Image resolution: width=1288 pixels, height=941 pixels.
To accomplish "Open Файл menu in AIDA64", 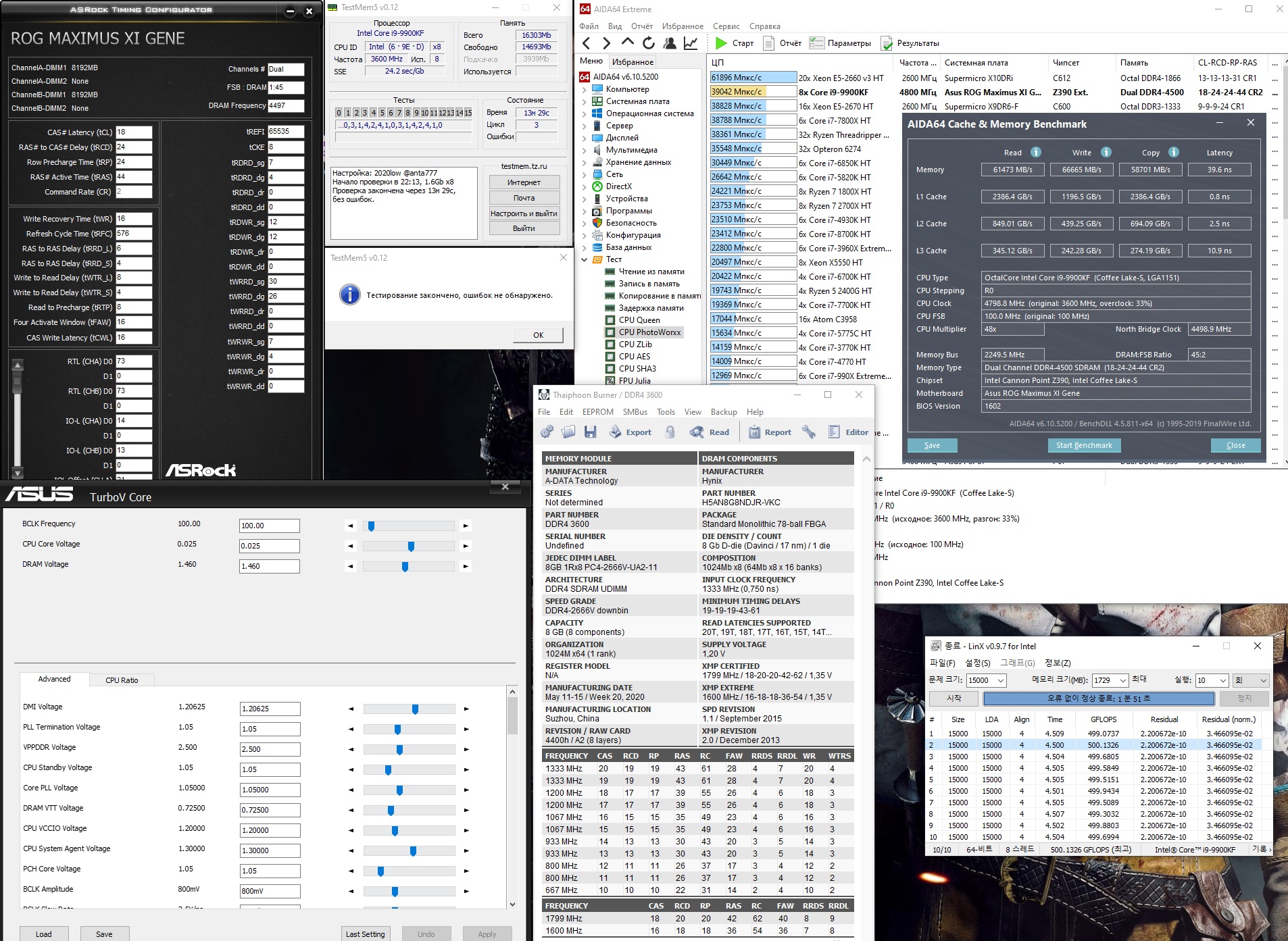I will pos(589,26).
